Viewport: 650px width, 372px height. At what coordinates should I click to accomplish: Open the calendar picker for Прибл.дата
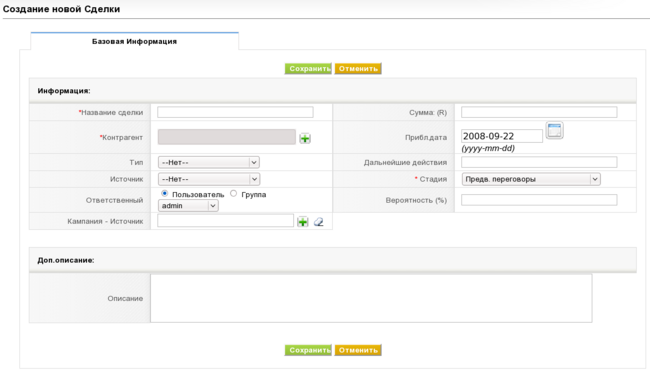(x=554, y=130)
